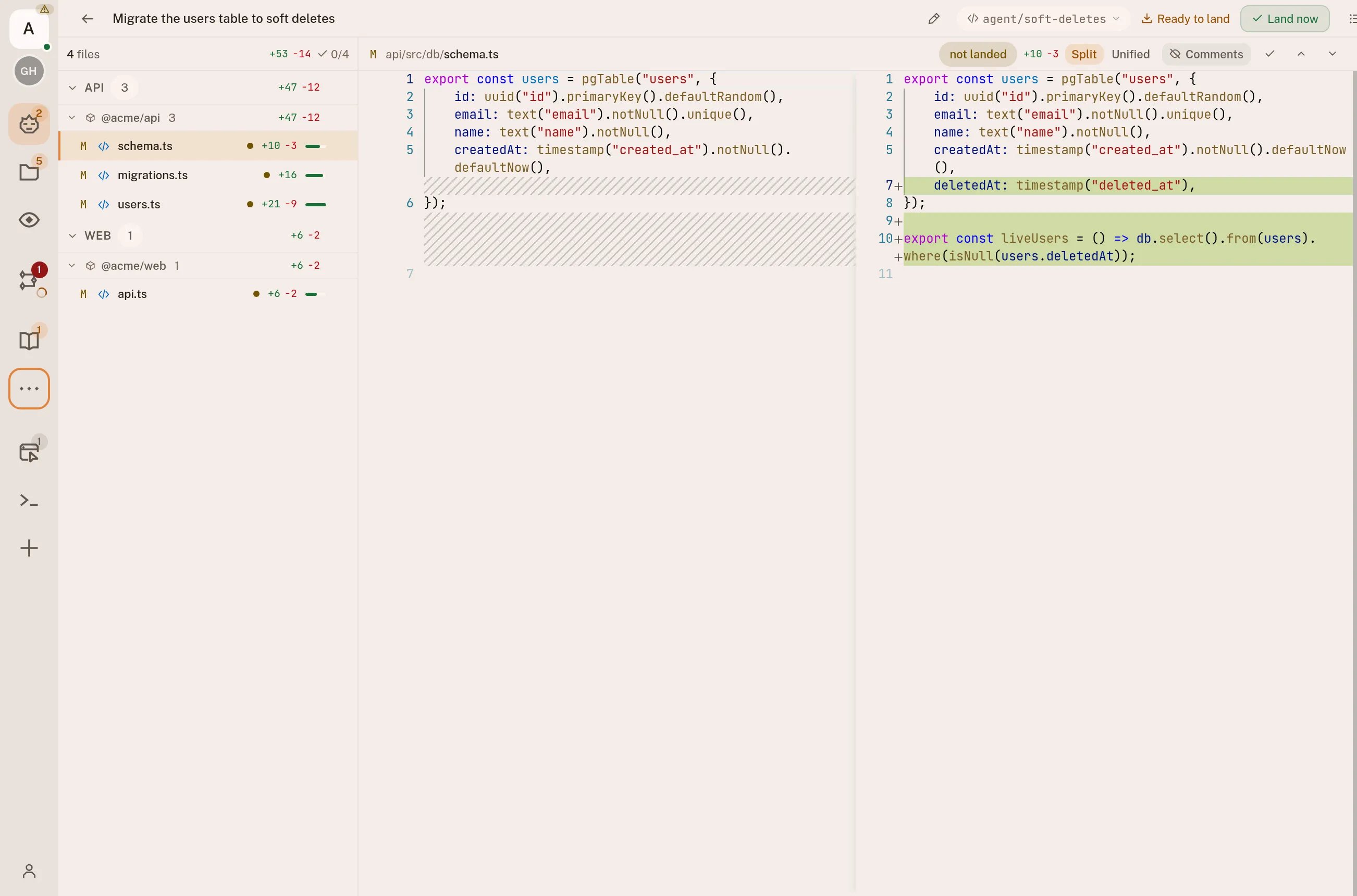The image size is (1357, 896).
Task: Click the count badge '3' beside API
Action: click(125, 88)
